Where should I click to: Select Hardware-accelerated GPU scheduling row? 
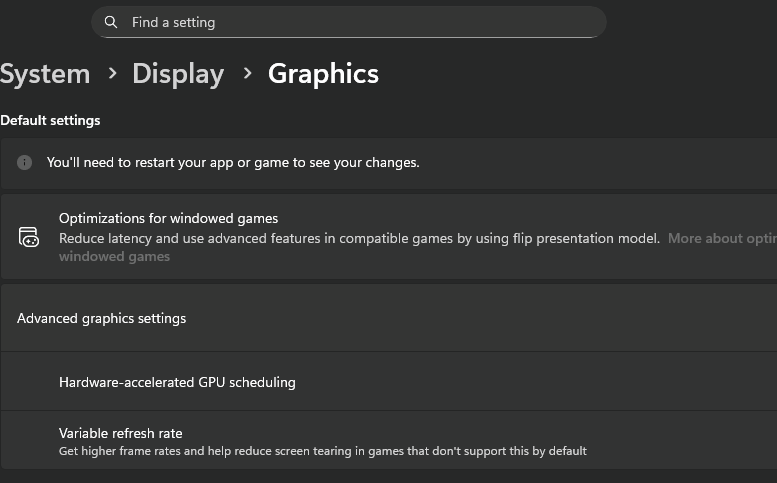(177, 382)
